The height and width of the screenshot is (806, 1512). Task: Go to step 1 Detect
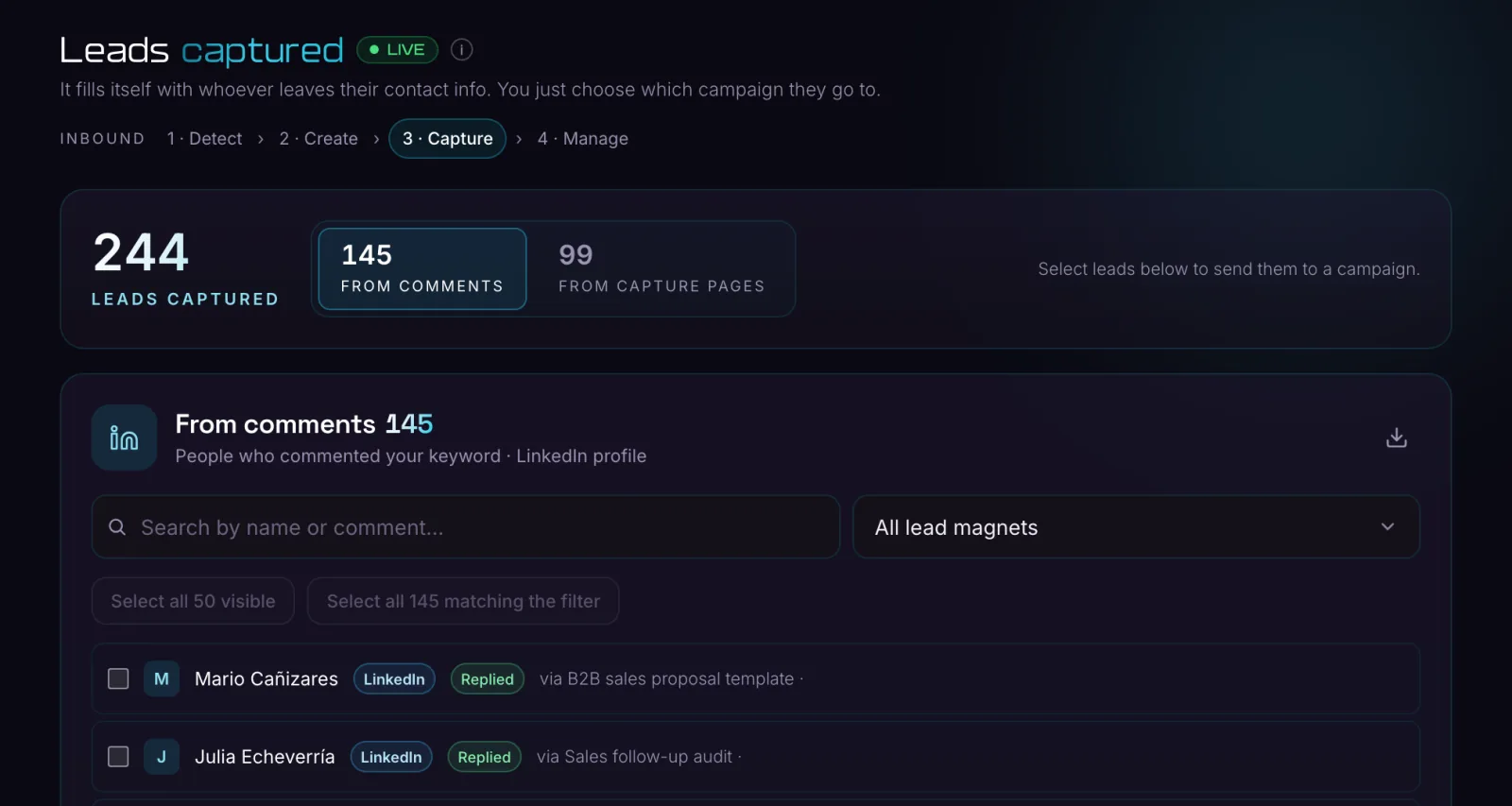[x=204, y=139]
